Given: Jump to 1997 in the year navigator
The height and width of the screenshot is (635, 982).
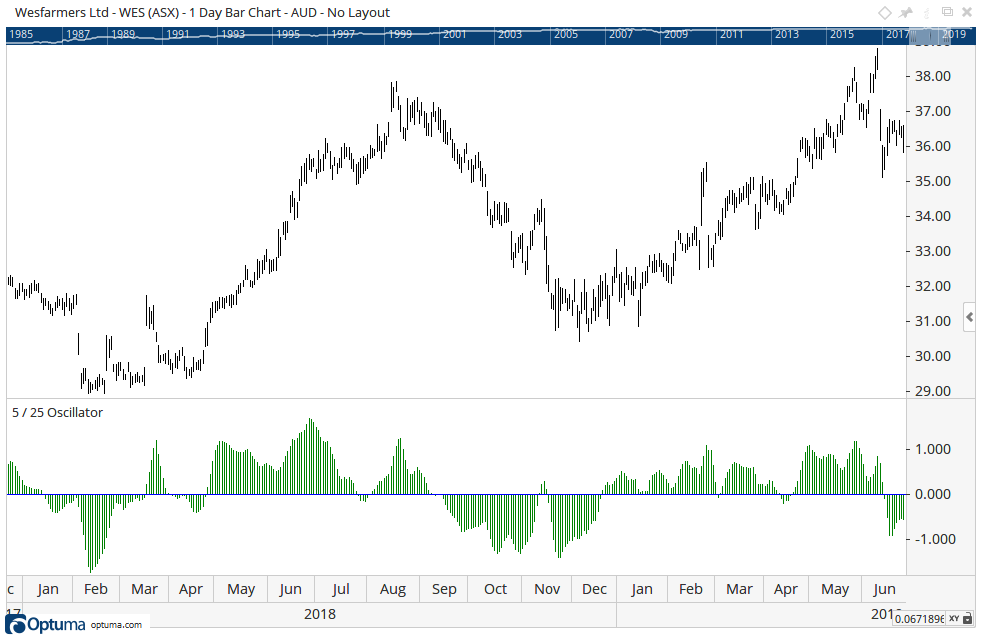Looking at the screenshot, I should pos(343,34).
